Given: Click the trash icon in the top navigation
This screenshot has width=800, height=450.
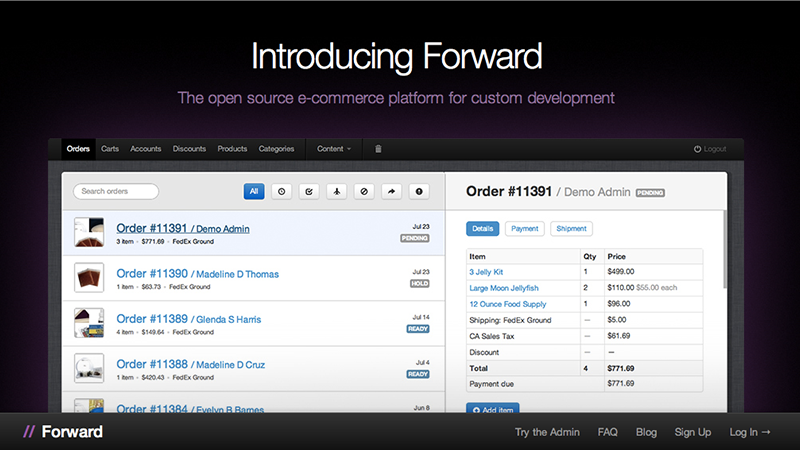Looking at the screenshot, I should [378, 149].
